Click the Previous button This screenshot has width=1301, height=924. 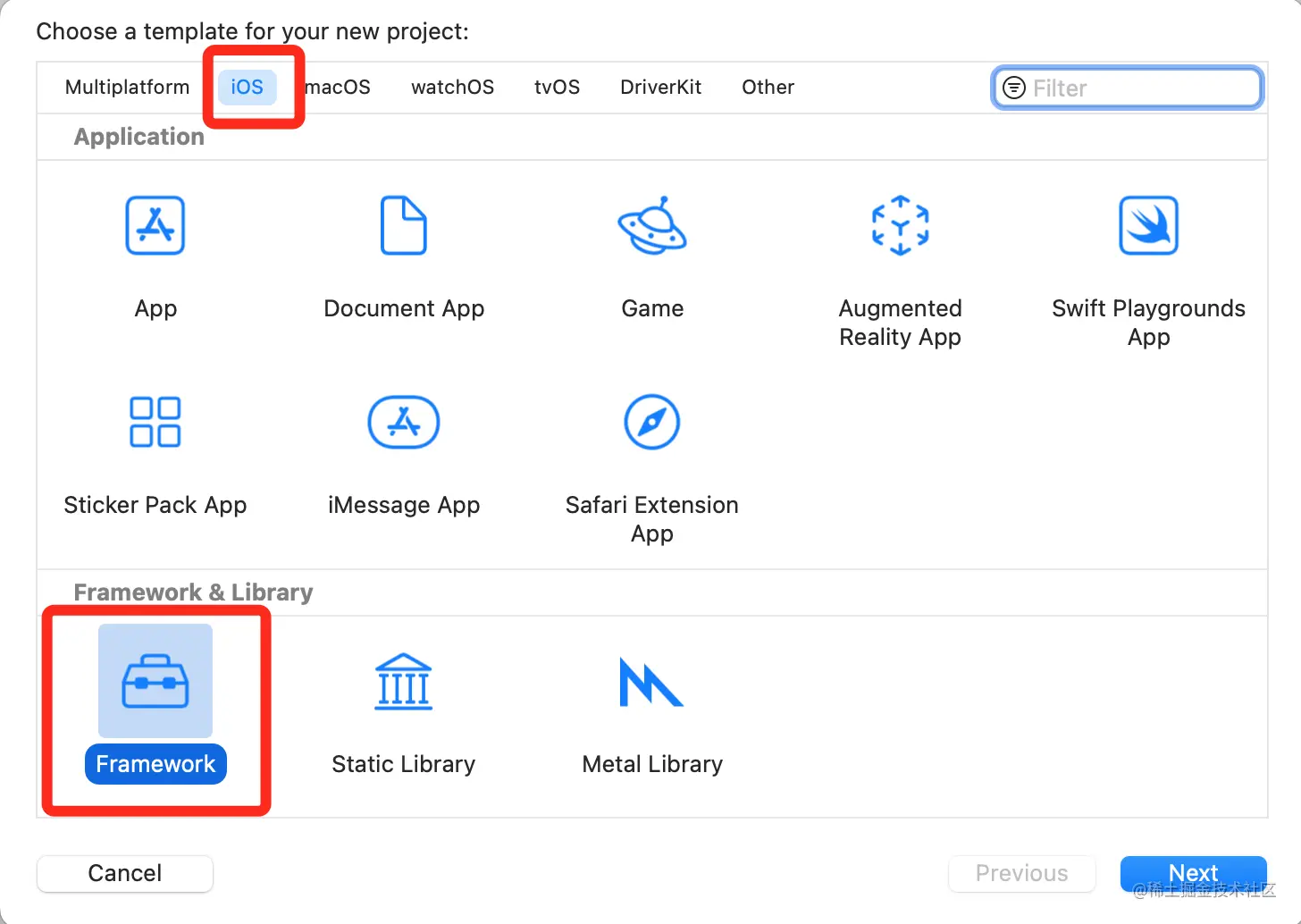(x=1022, y=873)
